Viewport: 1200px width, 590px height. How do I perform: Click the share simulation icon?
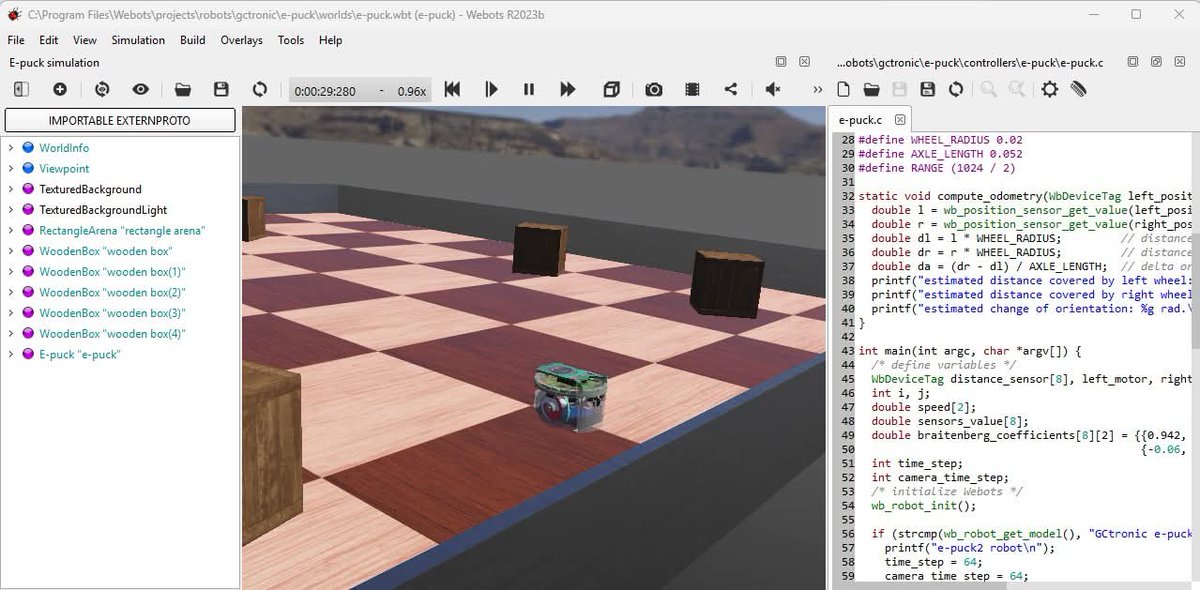[x=730, y=89]
